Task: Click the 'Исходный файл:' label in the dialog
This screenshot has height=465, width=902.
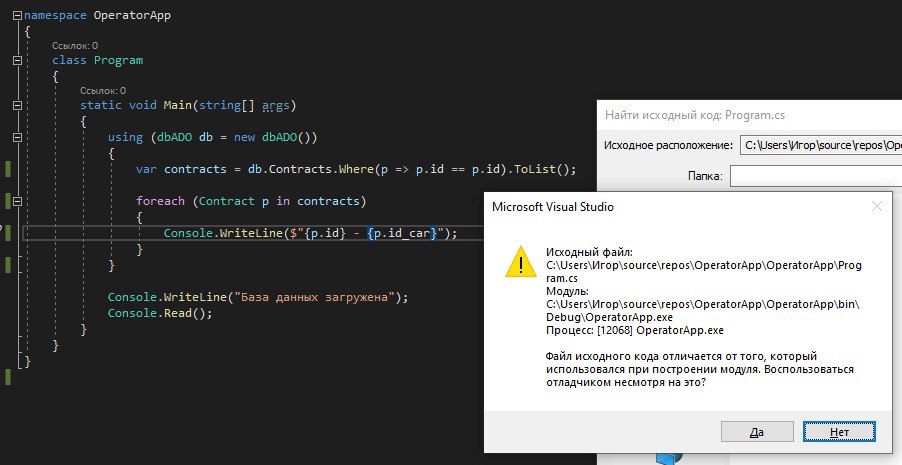Action: [x=589, y=252]
